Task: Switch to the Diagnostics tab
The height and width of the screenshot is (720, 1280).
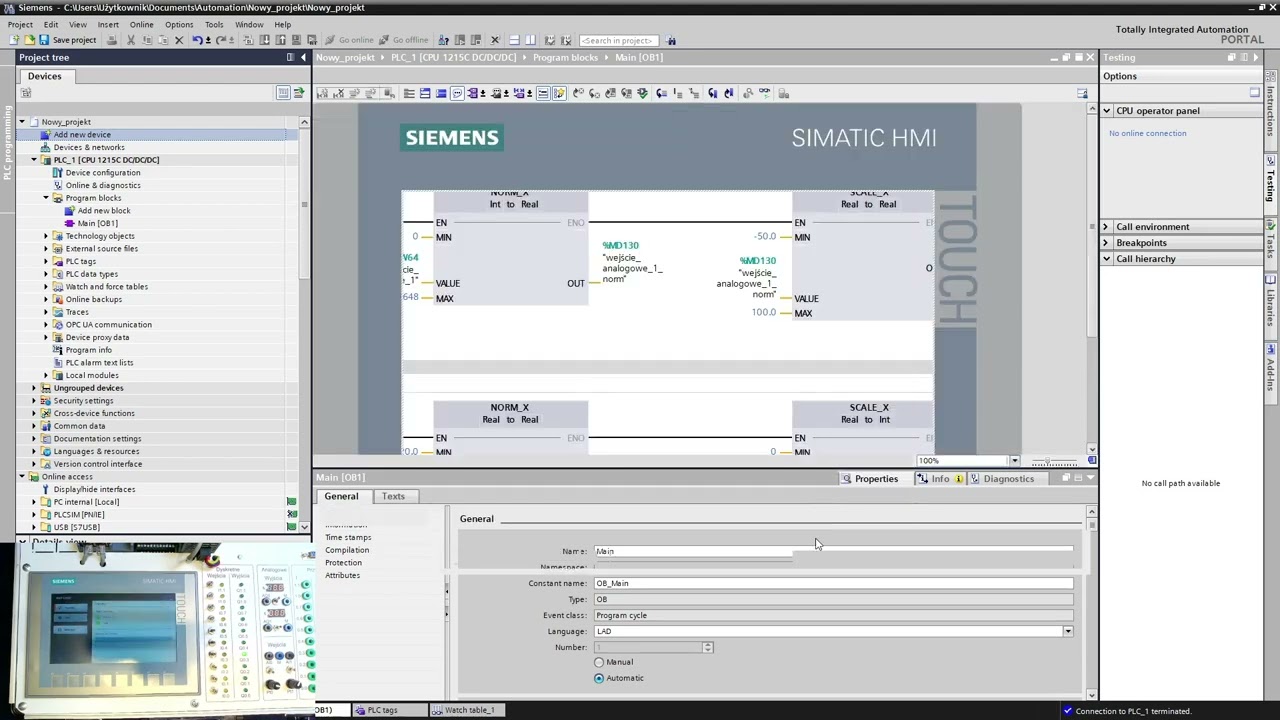Action: tap(1002, 479)
